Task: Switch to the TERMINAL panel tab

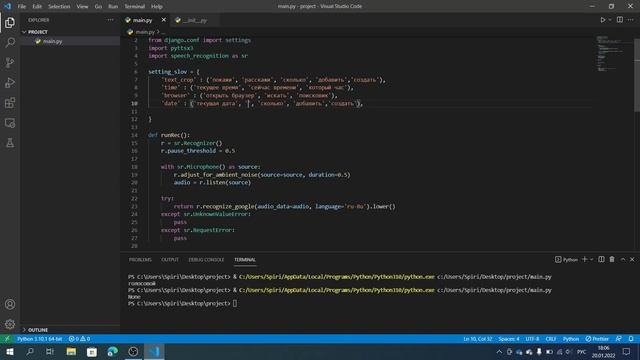Action: click(x=245, y=260)
